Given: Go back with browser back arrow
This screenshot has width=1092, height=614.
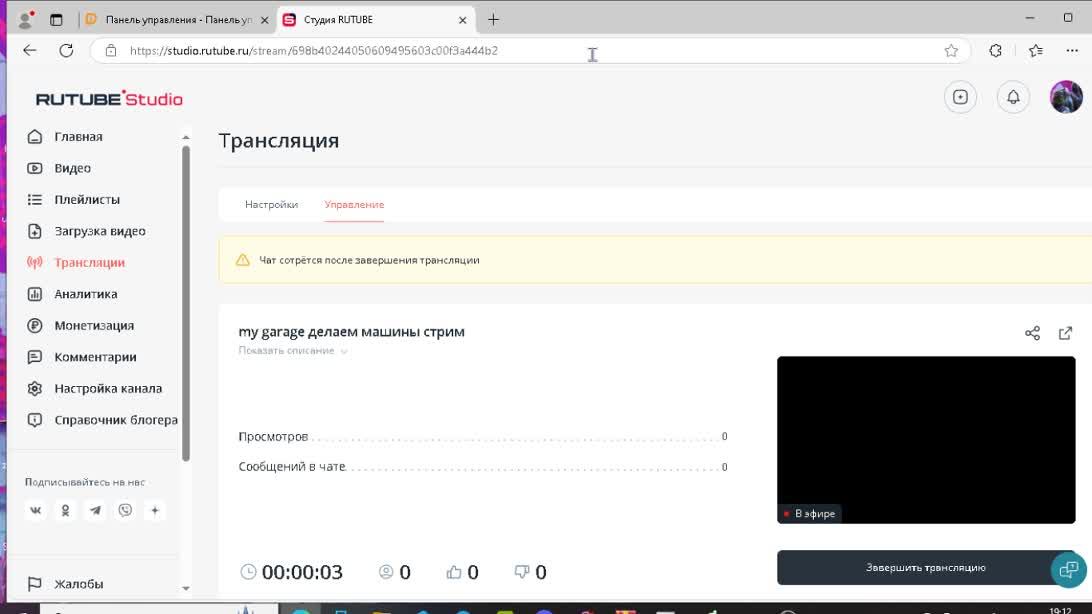Looking at the screenshot, I should 29,50.
